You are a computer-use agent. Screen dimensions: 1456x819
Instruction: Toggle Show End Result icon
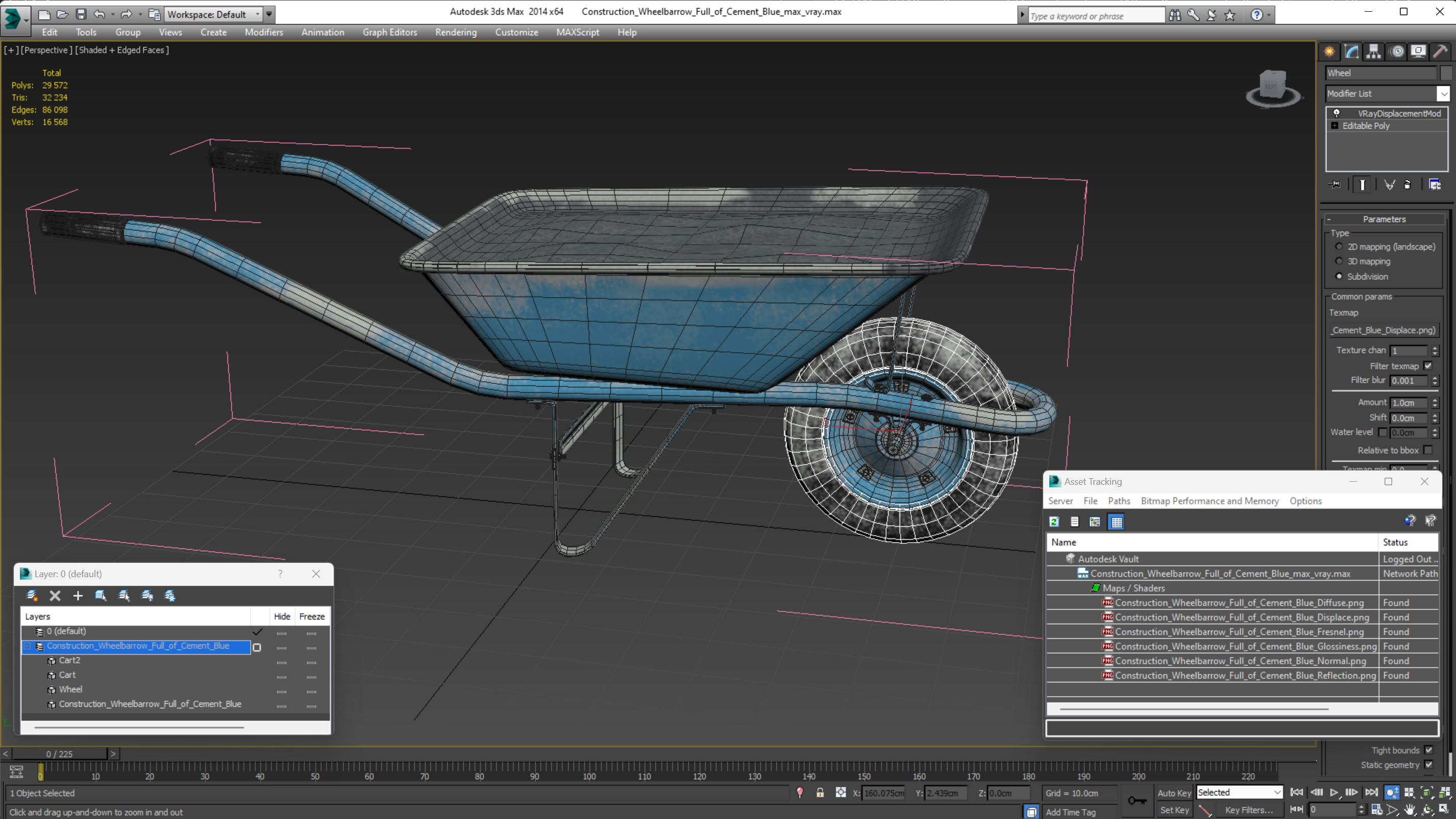click(x=1362, y=184)
